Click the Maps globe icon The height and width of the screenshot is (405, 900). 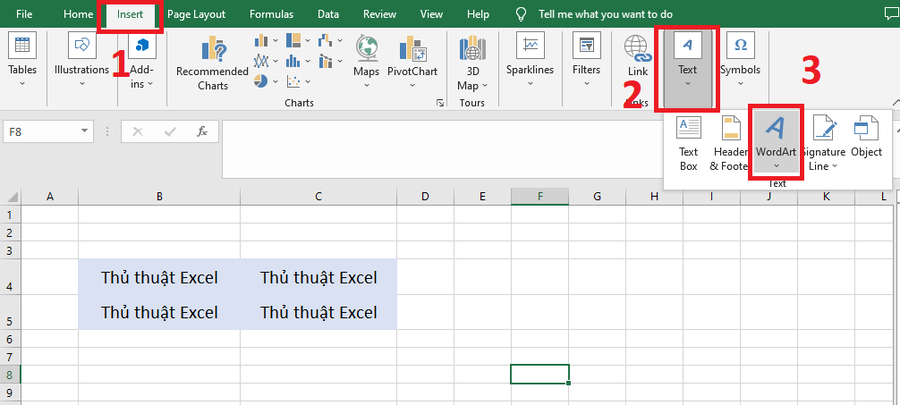(367, 48)
